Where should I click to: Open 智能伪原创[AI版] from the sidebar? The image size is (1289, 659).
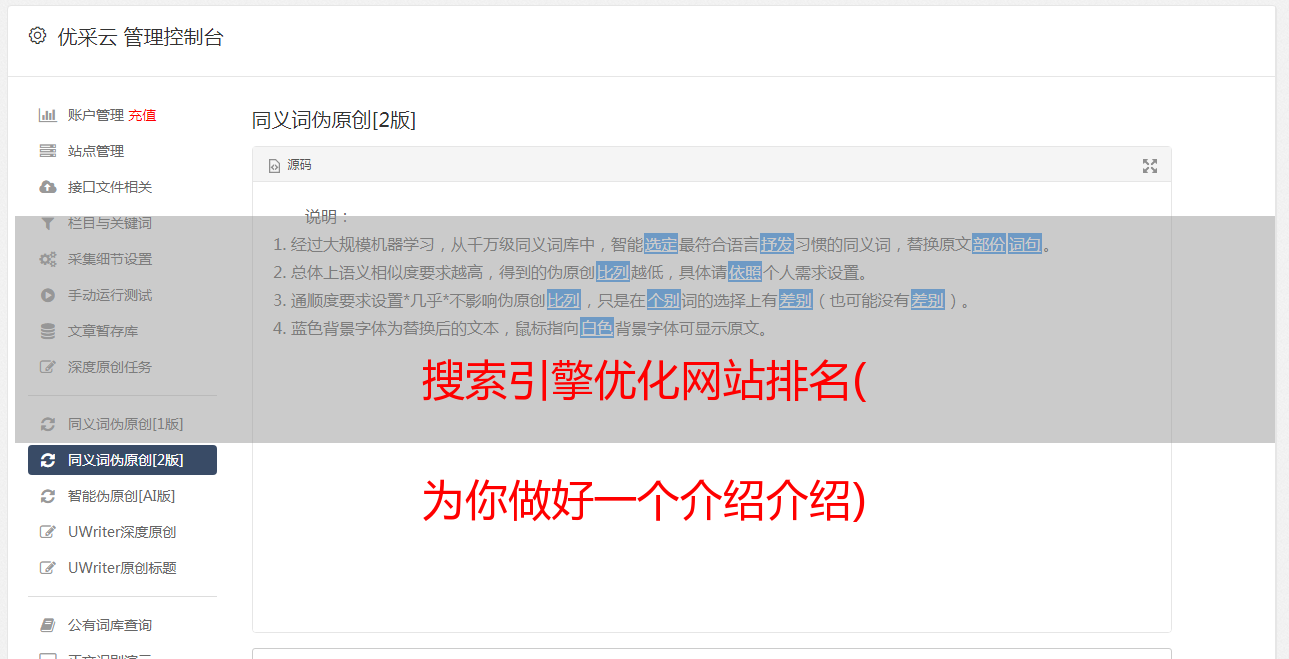[122, 496]
